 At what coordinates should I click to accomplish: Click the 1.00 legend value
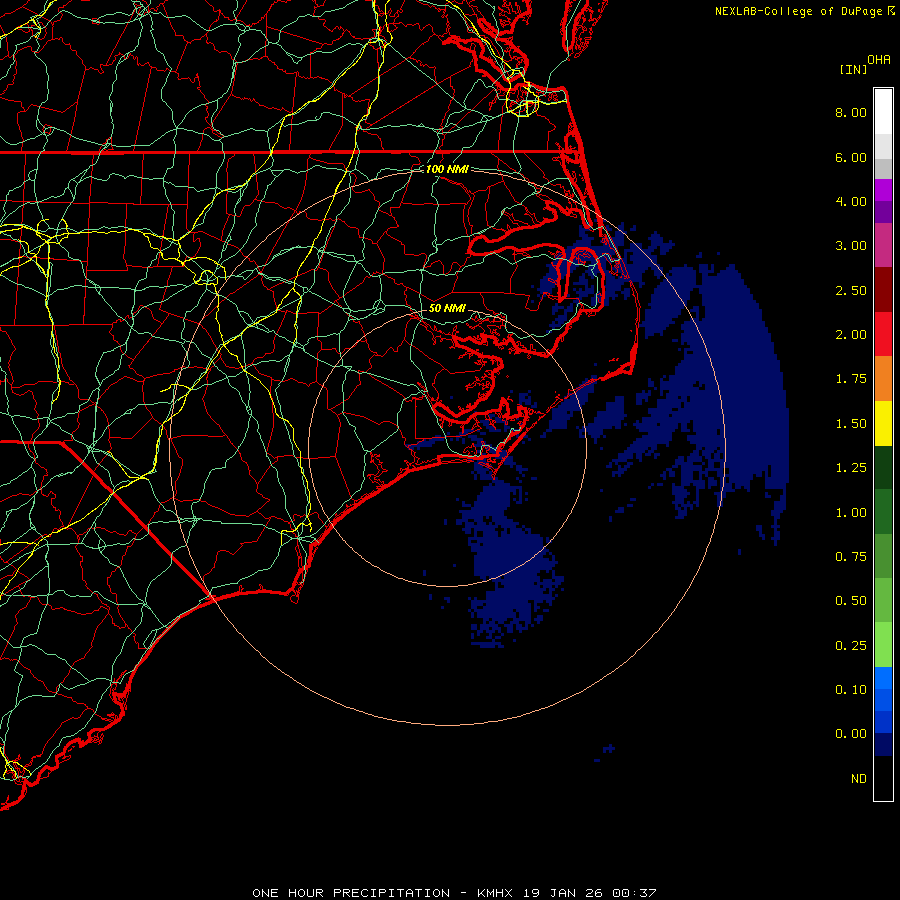coord(851,513)
